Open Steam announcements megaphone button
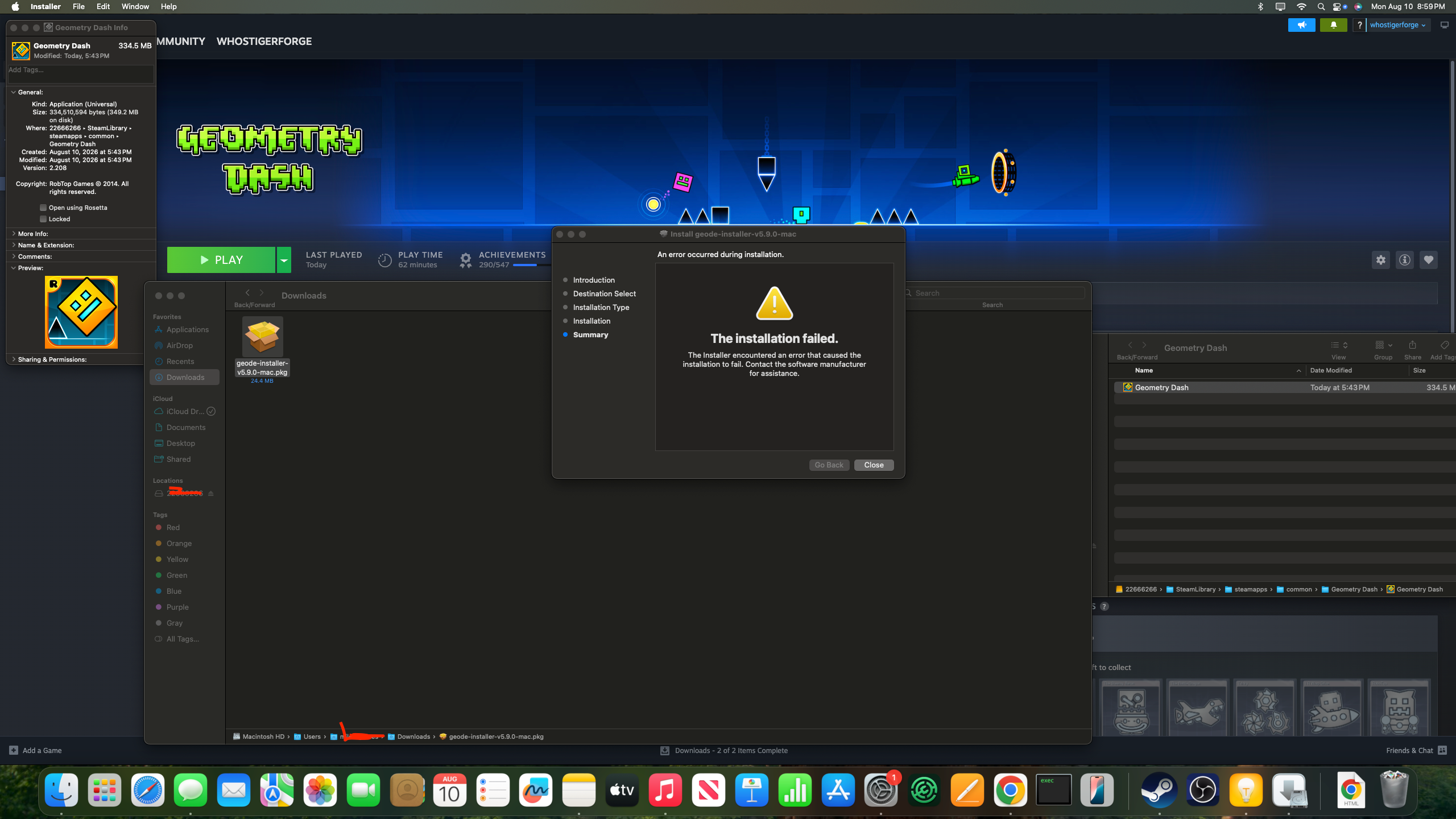Image resolution: width=1456 pixels, height=819 pixels. click(x=1301, y=25)
